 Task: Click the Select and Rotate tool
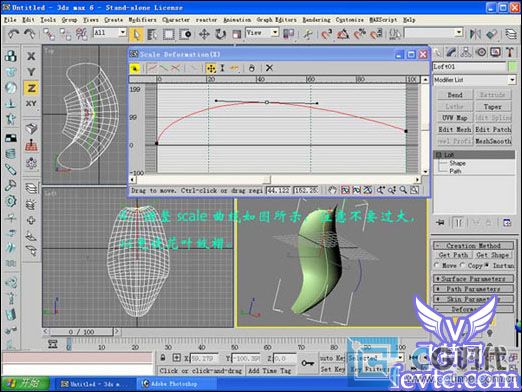point(220,34)
